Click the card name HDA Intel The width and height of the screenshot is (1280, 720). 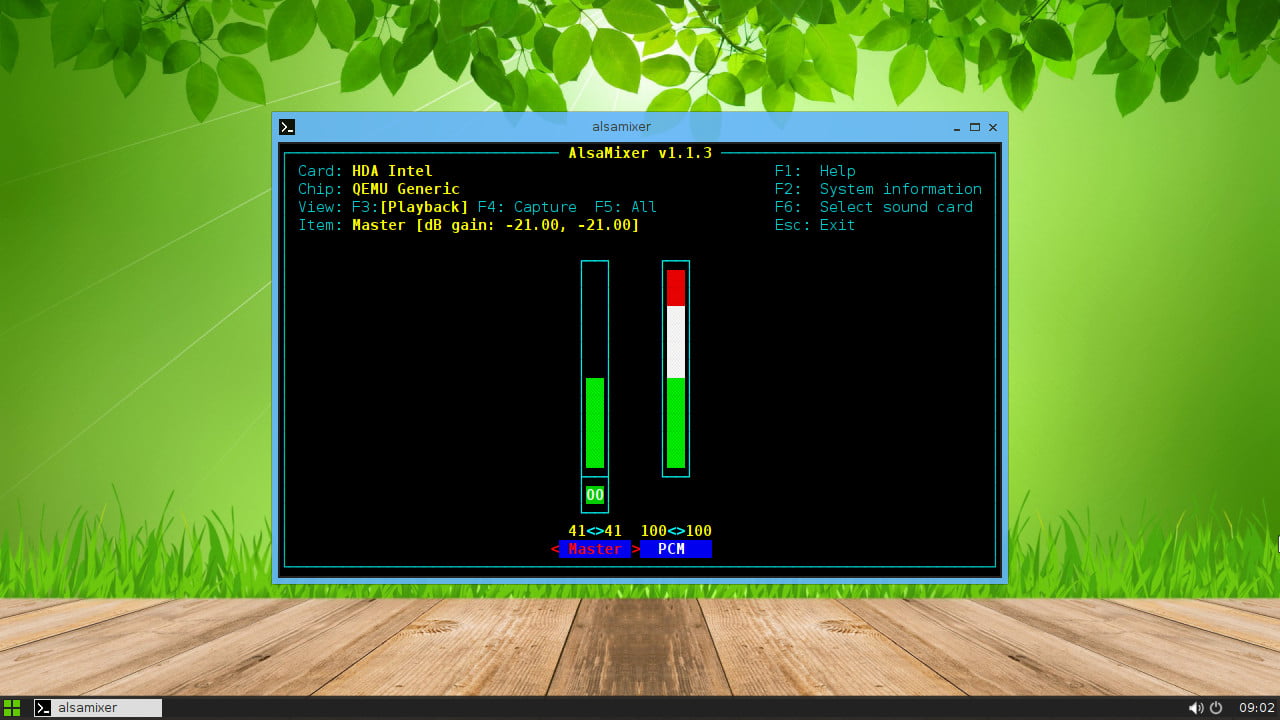click(392, 171)
